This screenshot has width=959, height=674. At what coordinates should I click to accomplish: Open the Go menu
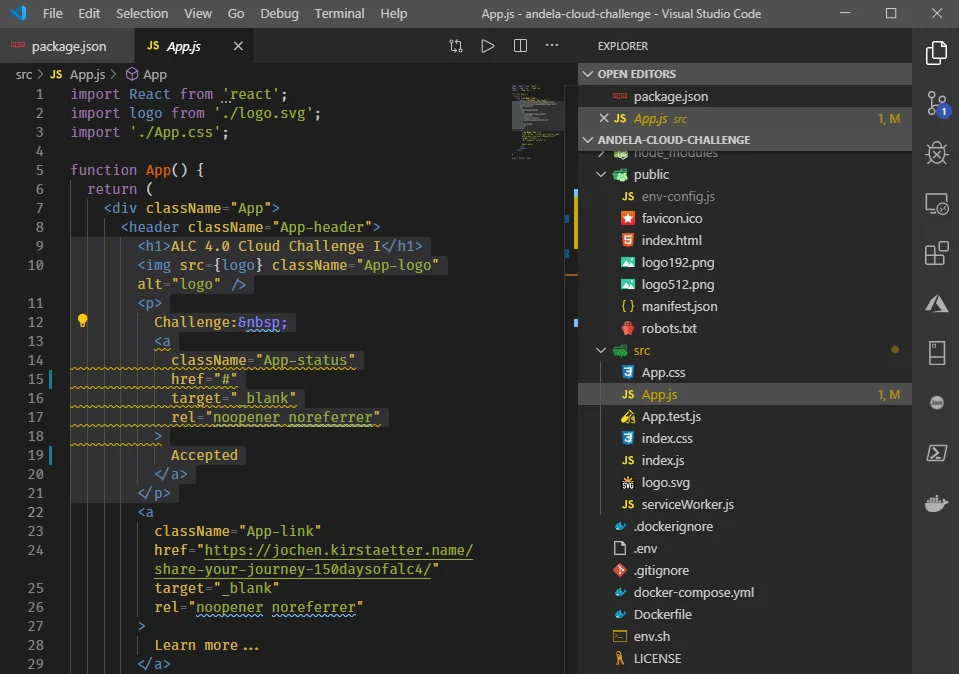[235, 13]
